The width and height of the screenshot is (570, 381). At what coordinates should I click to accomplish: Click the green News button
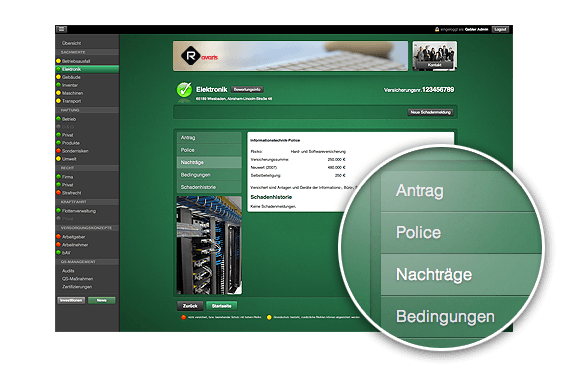[101, 300]
